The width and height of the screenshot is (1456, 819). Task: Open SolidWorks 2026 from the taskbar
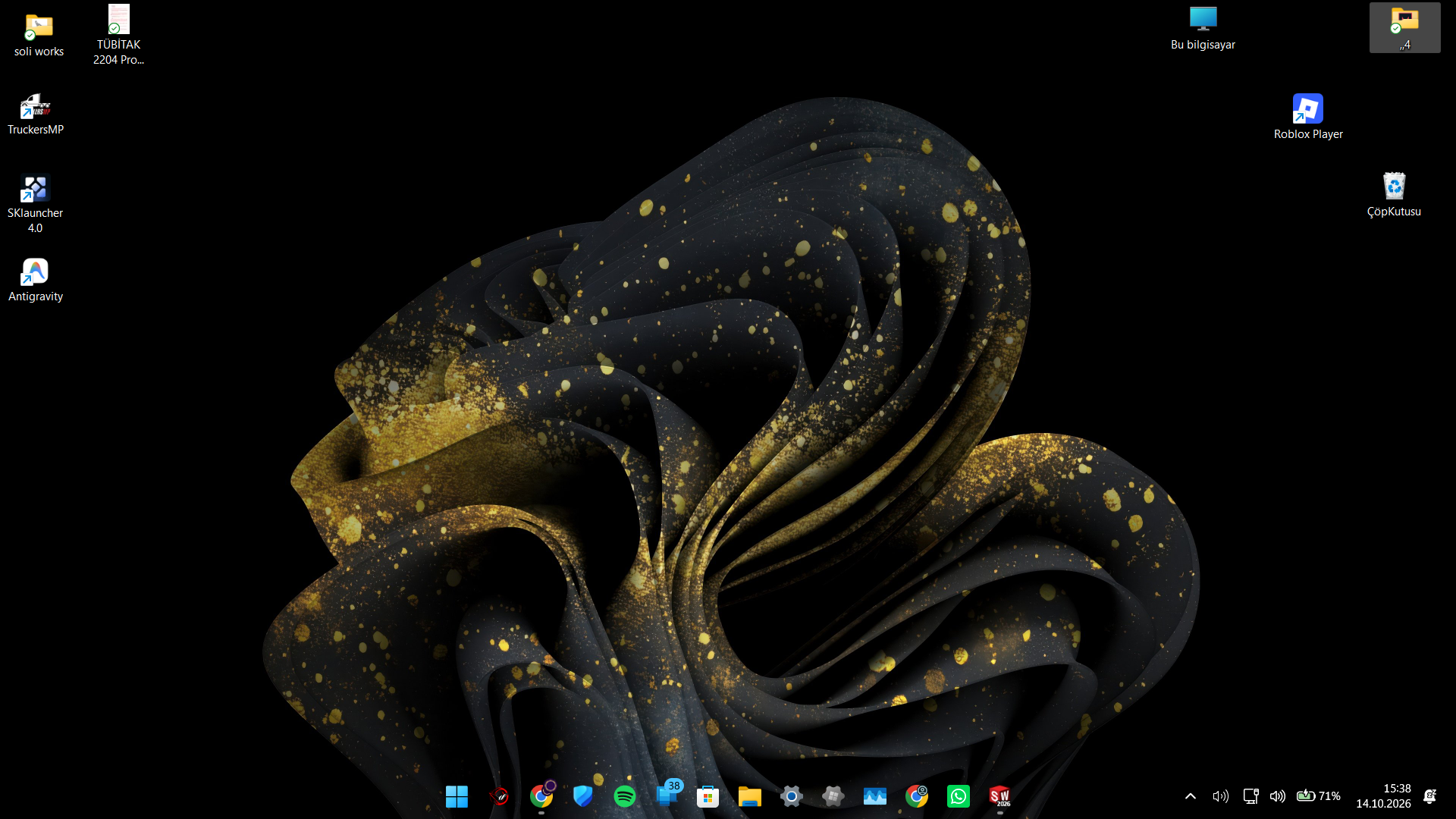click(x=1000, y=796)
